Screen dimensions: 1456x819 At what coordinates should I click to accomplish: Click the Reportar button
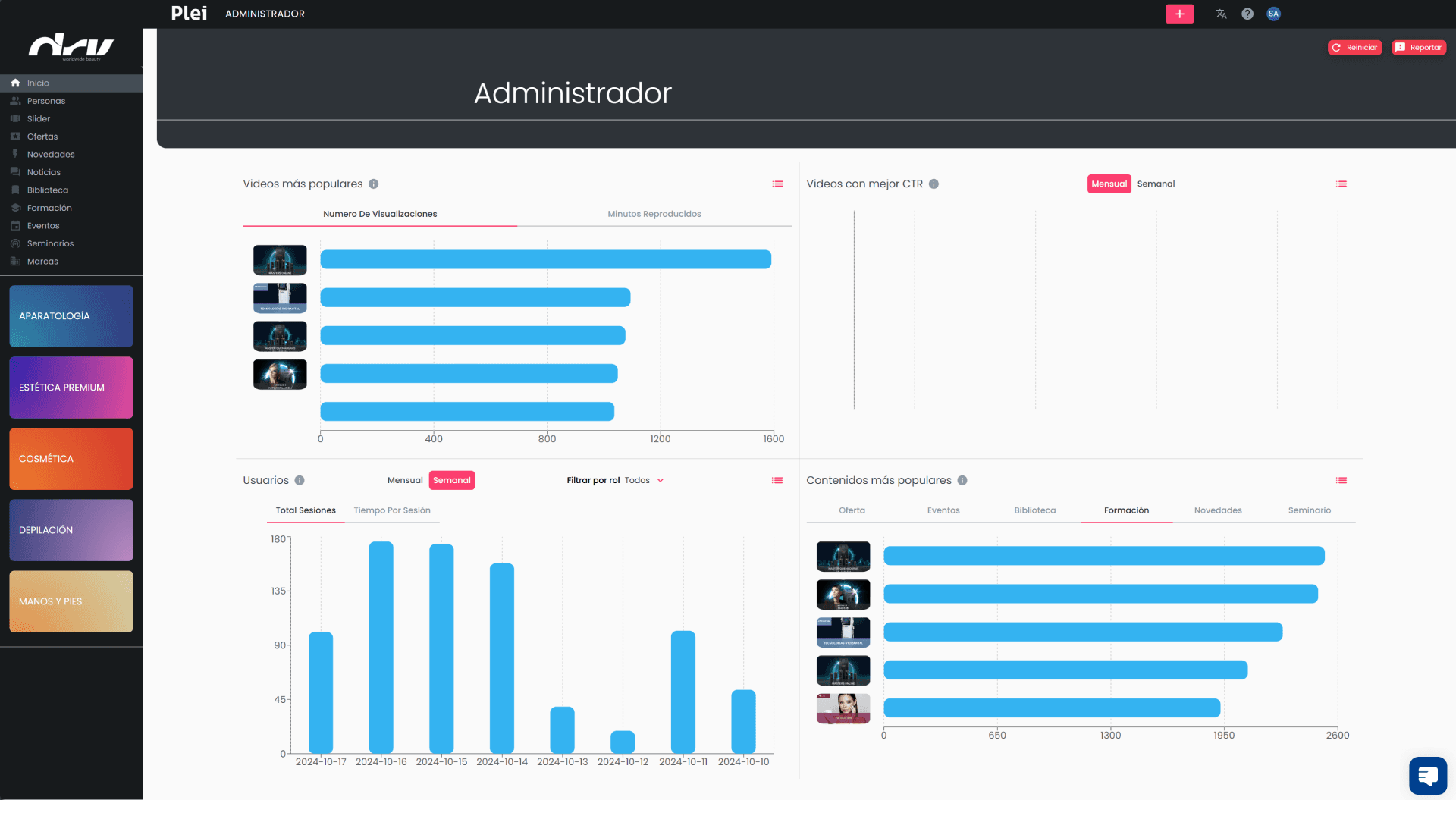(x=1419, y=47)
